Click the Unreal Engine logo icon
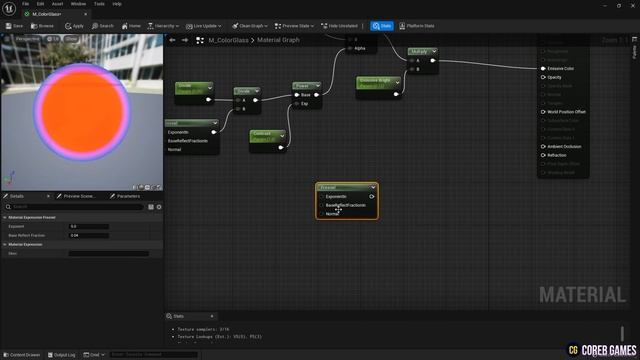 (x=9, y=8)
